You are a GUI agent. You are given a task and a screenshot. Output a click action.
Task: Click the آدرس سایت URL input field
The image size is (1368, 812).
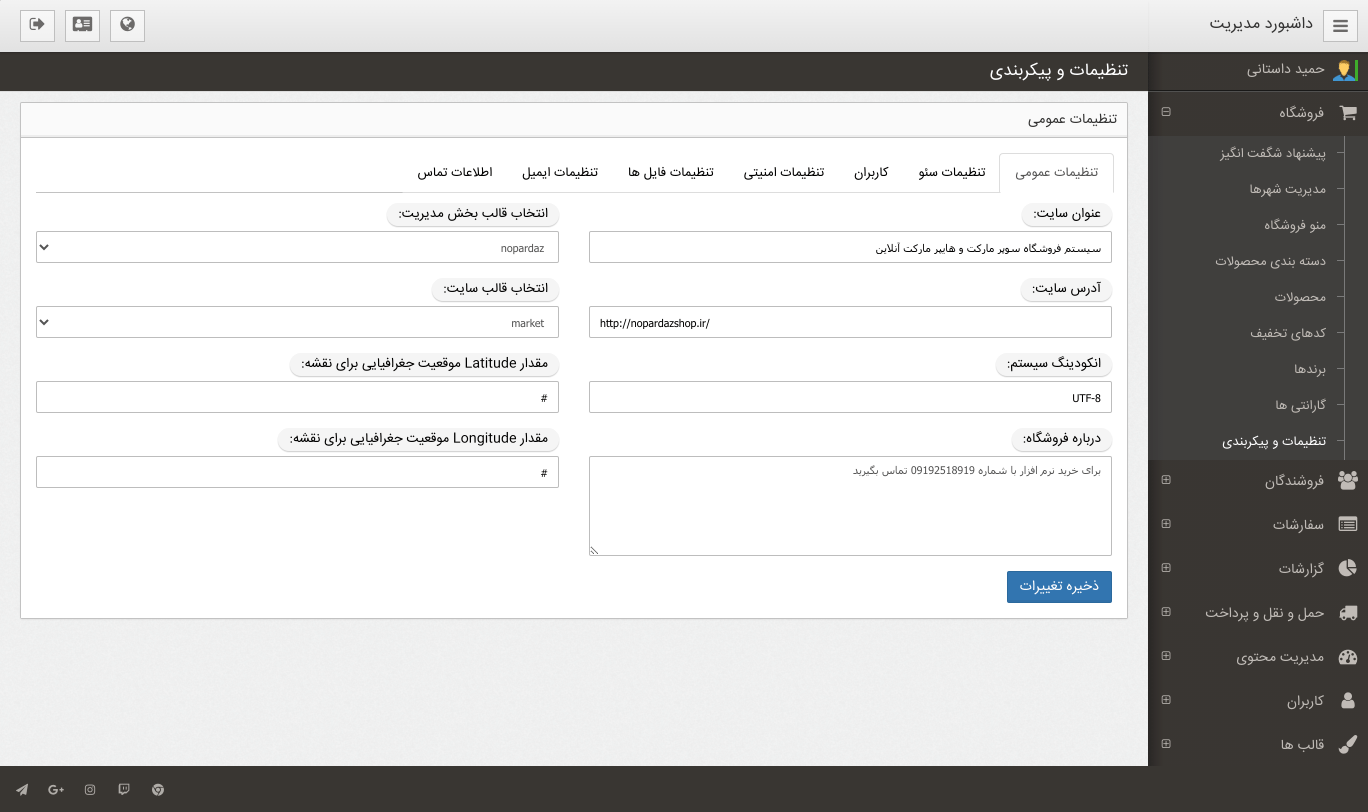850,322
